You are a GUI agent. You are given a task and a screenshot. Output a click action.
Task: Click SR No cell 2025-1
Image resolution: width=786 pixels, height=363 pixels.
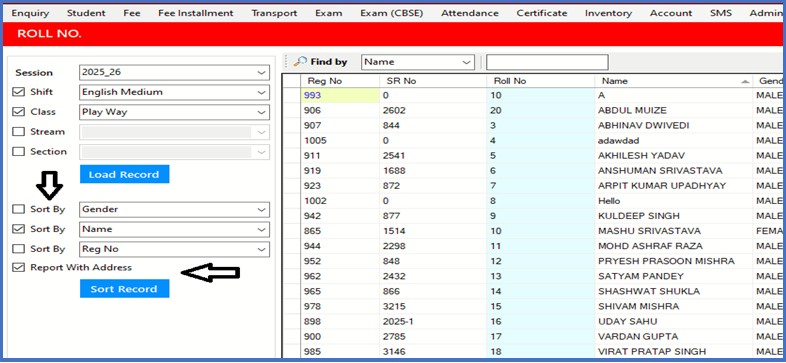(x=433, y=321)
